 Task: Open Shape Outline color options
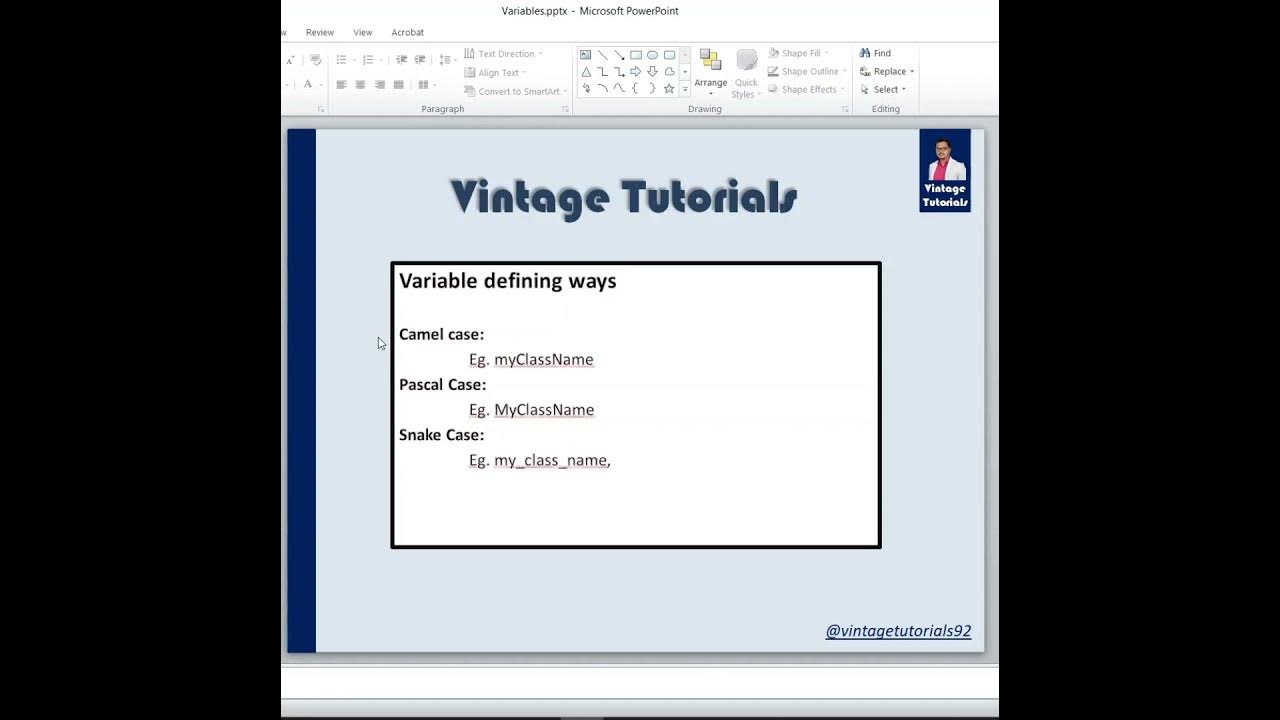pyautogui.click(x=806, y=71)
